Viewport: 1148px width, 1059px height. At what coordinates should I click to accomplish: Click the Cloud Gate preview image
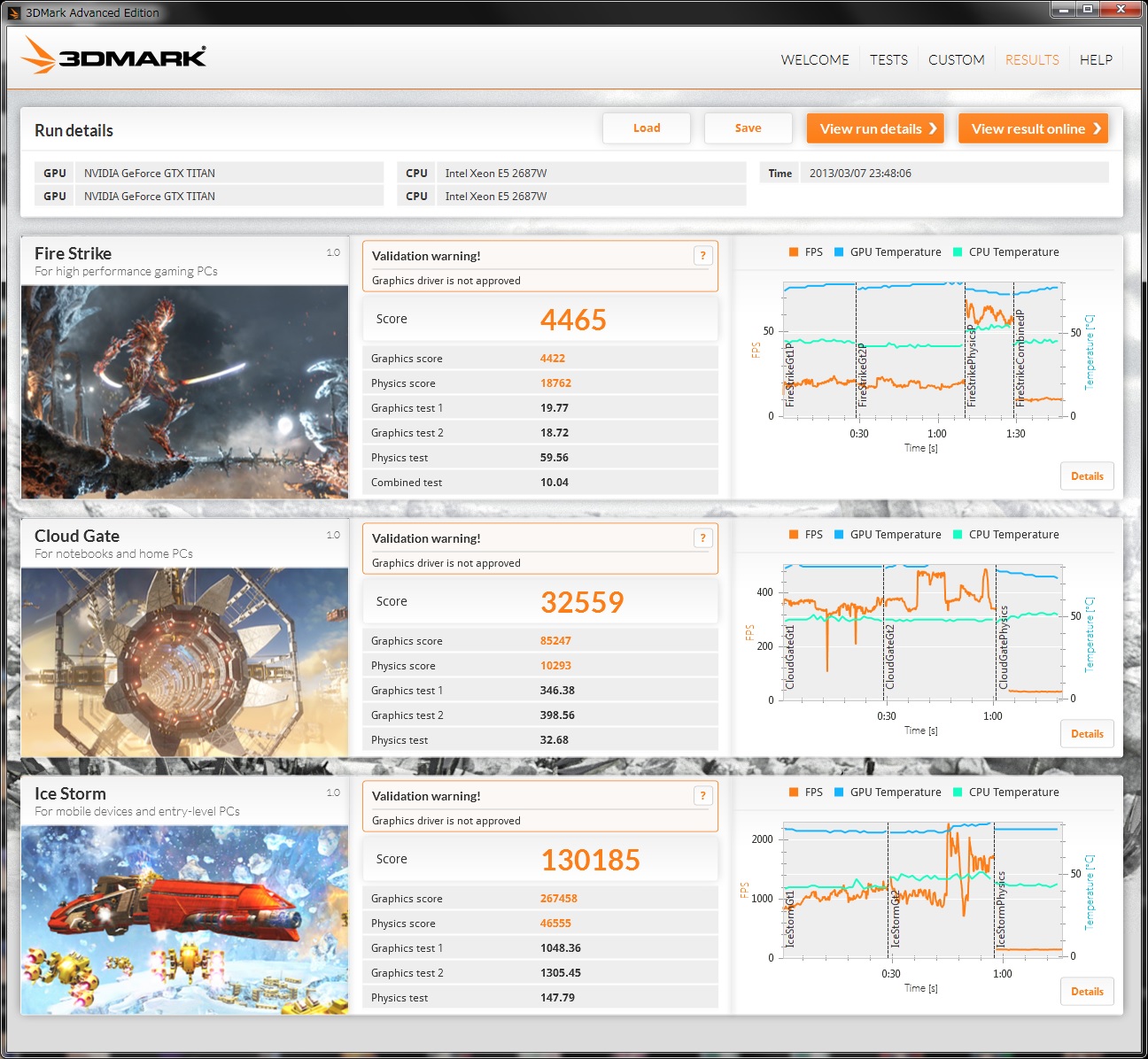184,662
